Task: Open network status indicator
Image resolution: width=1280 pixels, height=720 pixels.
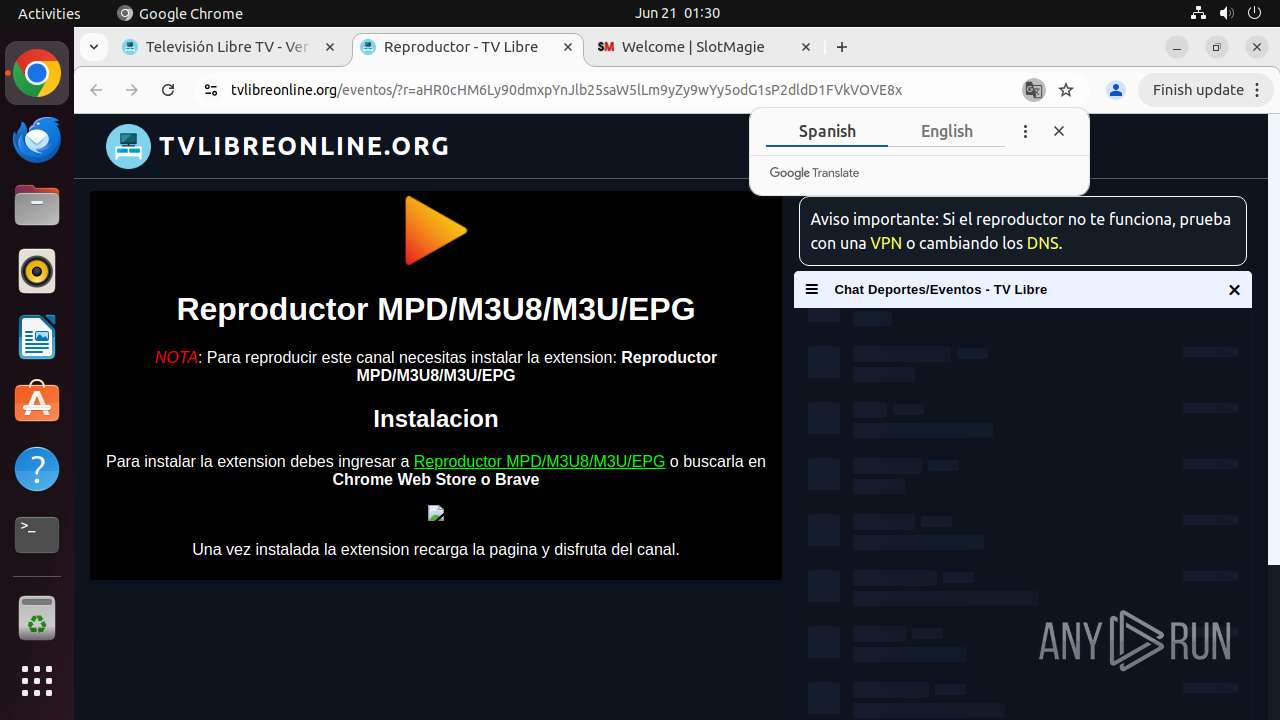Action: click(x=1198, y=13)
